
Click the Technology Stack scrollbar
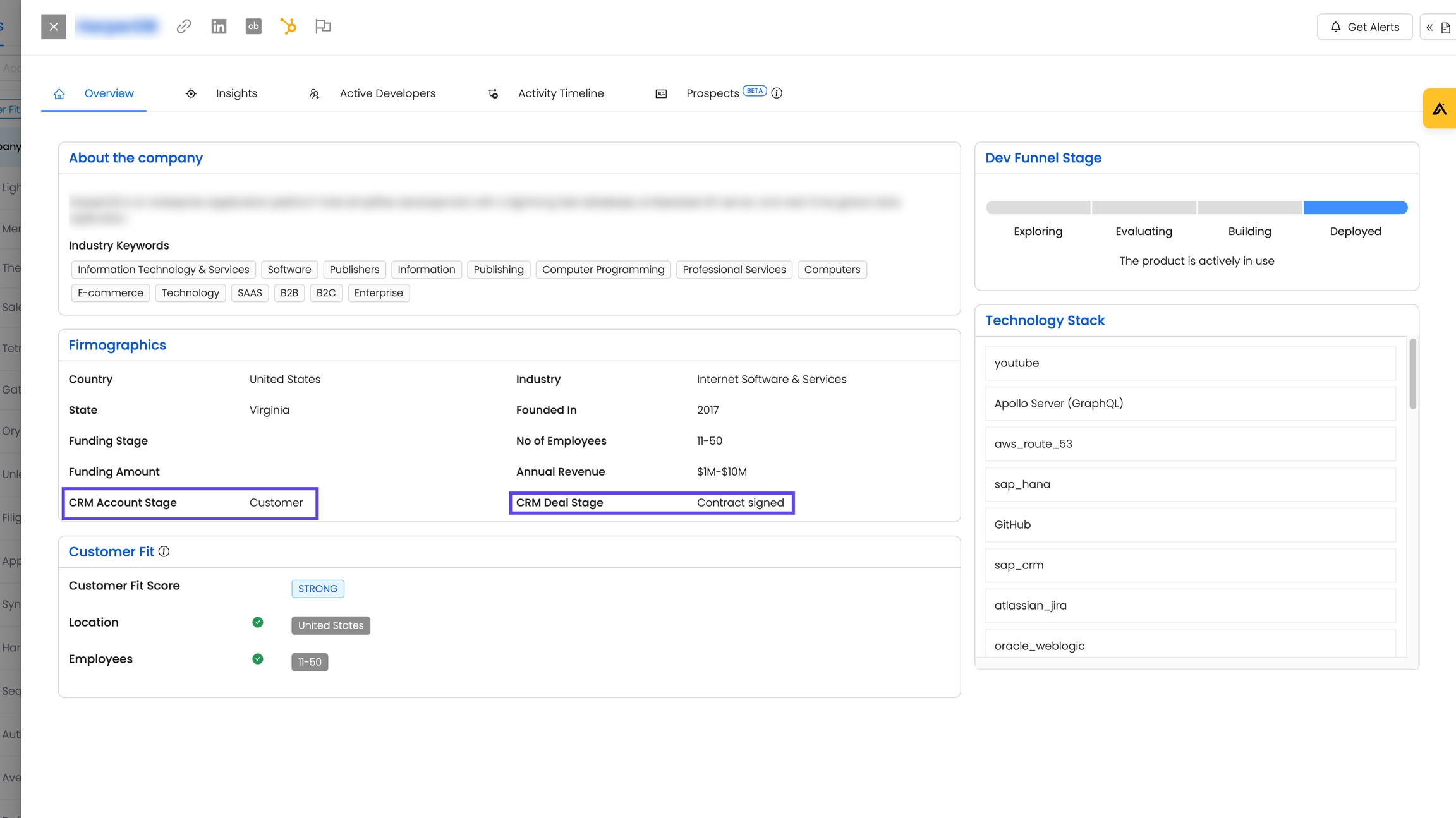point(1412,374)
